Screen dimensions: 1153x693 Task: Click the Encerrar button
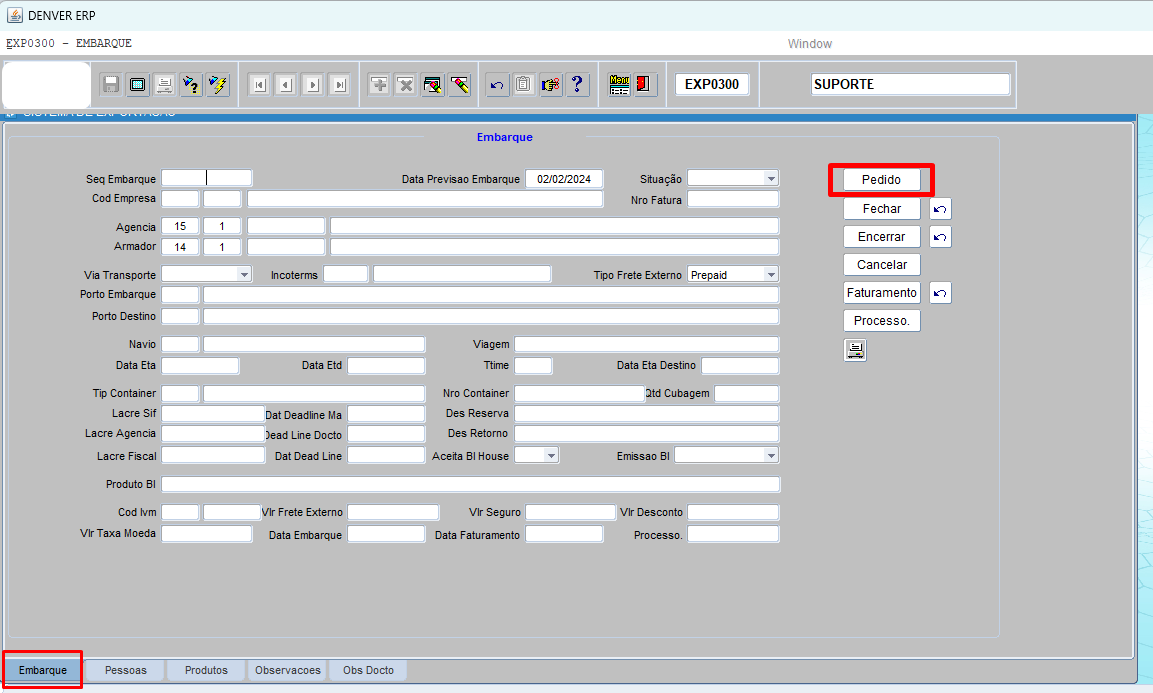click(x=882, y=237)
